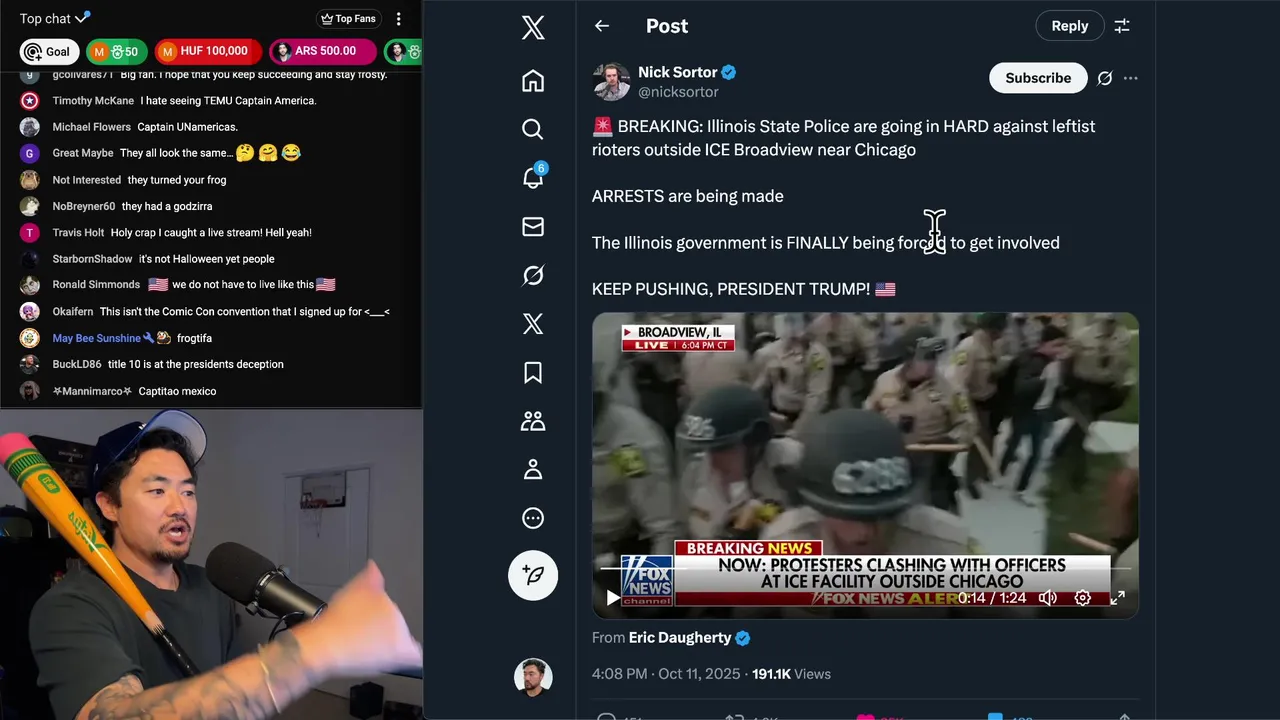Screen dimensions: 1280x720
Task: Click the Subscribe button
Action: coord(1038,78)
